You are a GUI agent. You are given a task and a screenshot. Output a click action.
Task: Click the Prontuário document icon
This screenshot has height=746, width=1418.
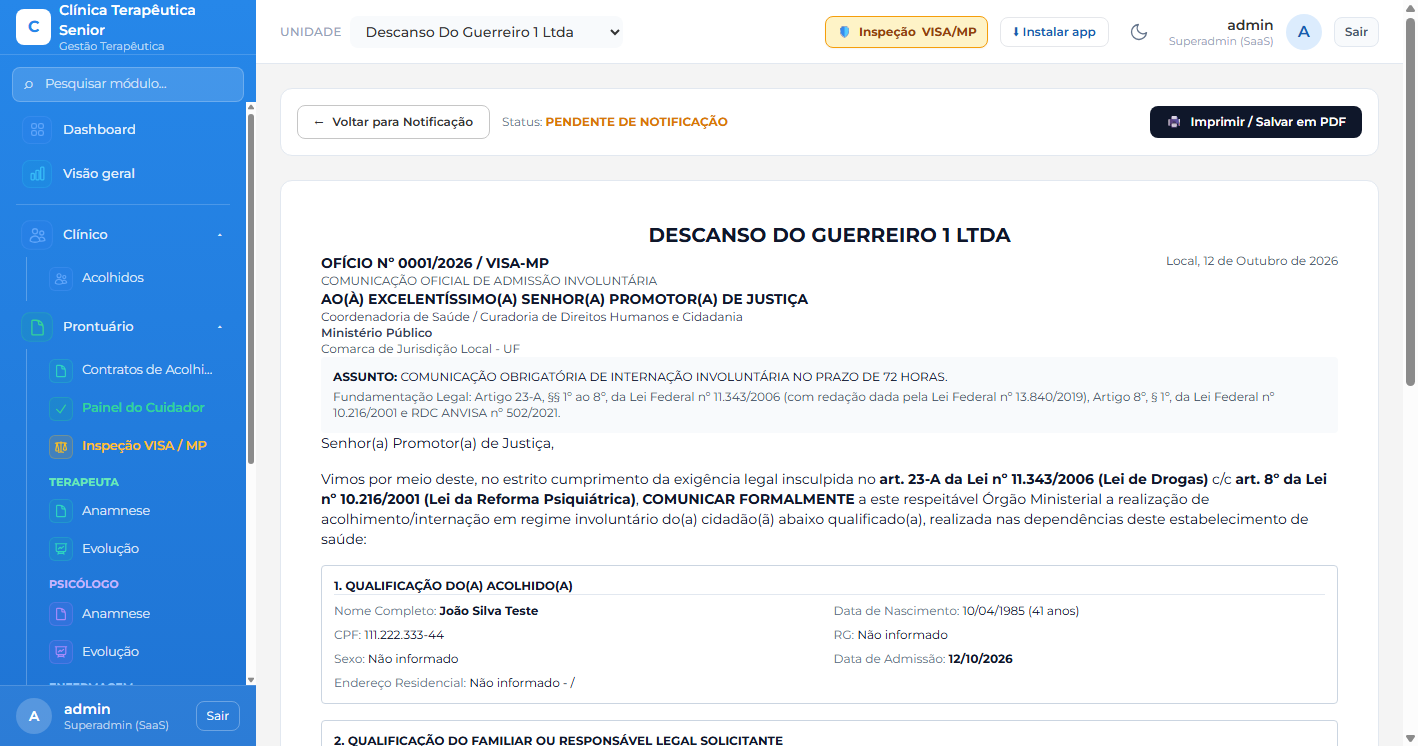click(37, 326)
